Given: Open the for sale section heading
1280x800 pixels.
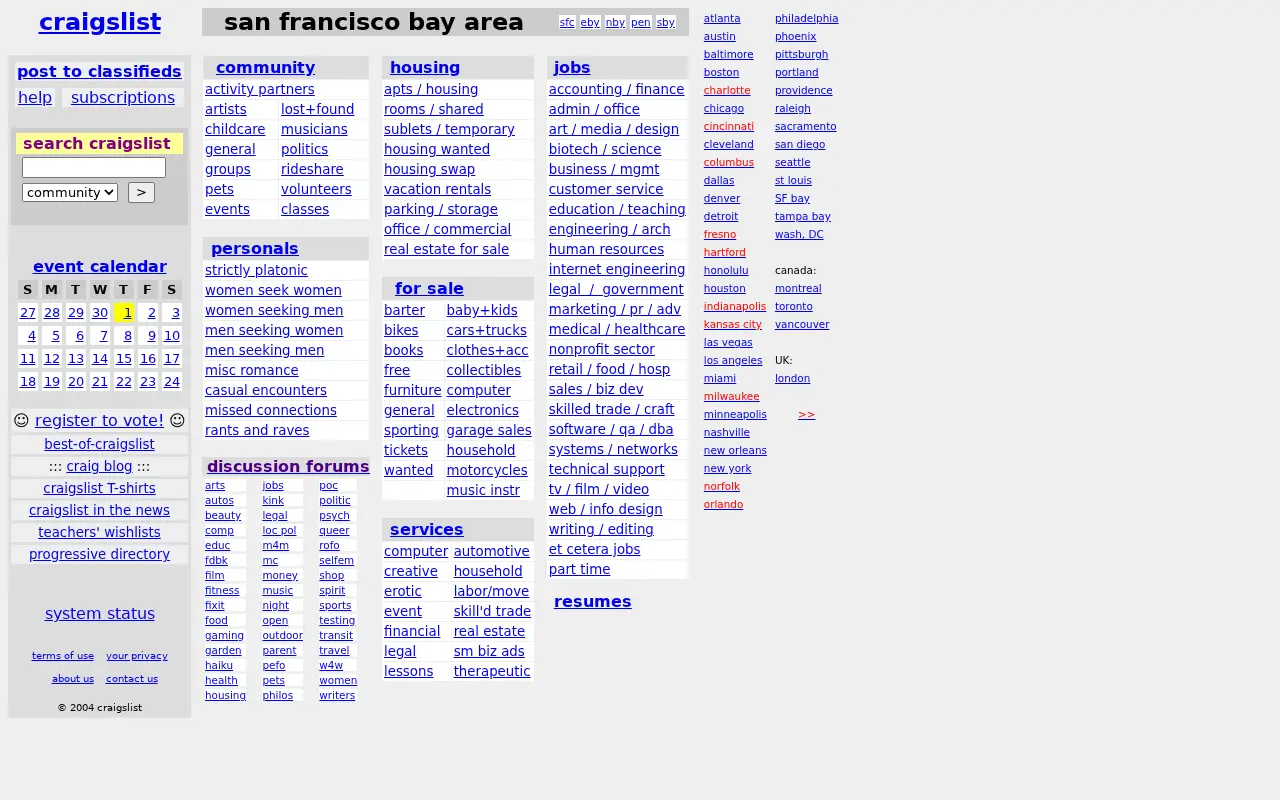Looking at the screenshot, I should (429, 288).
